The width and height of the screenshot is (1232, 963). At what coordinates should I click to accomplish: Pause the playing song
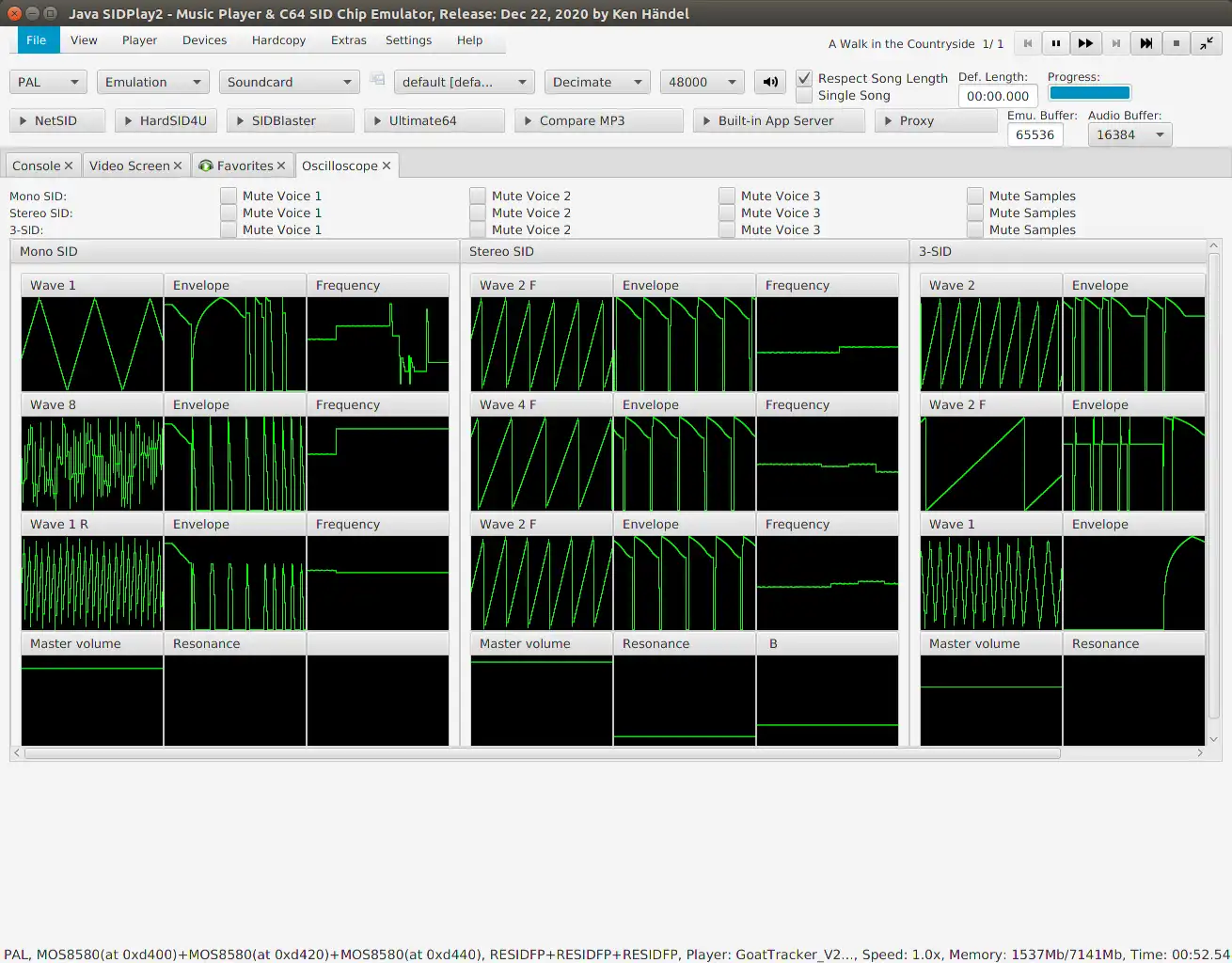[1056, 43]
